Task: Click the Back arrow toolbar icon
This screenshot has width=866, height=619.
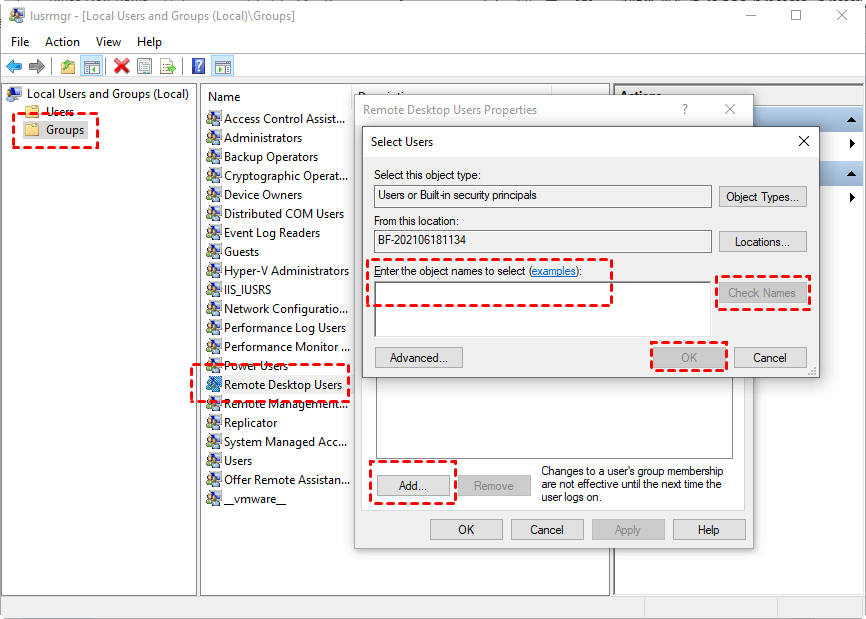Action: point(14,67)
